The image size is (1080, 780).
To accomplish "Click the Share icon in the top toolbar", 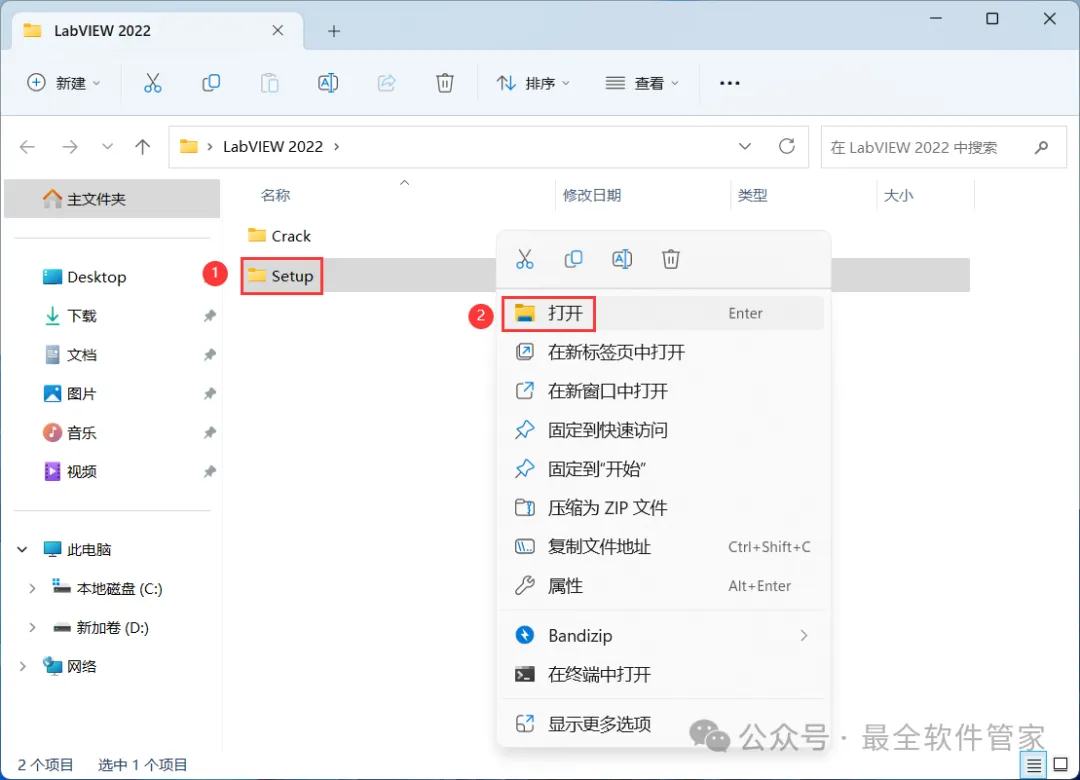I will tap(386, 83).
